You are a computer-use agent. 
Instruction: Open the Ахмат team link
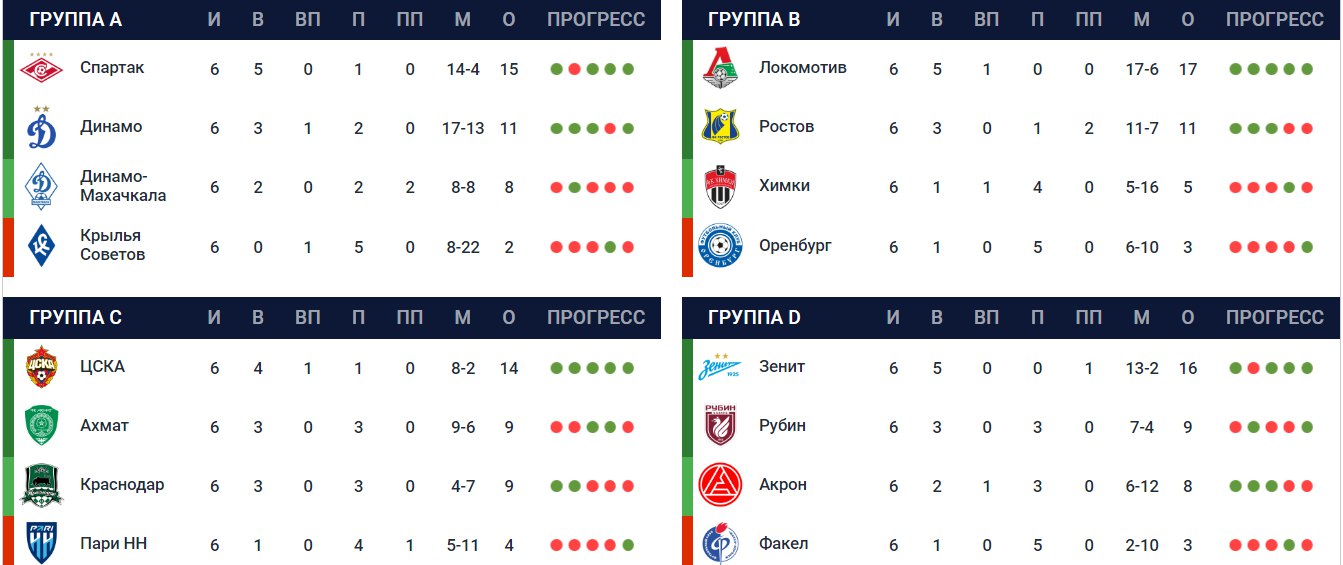pyautogui.click(x=104, y=426)
